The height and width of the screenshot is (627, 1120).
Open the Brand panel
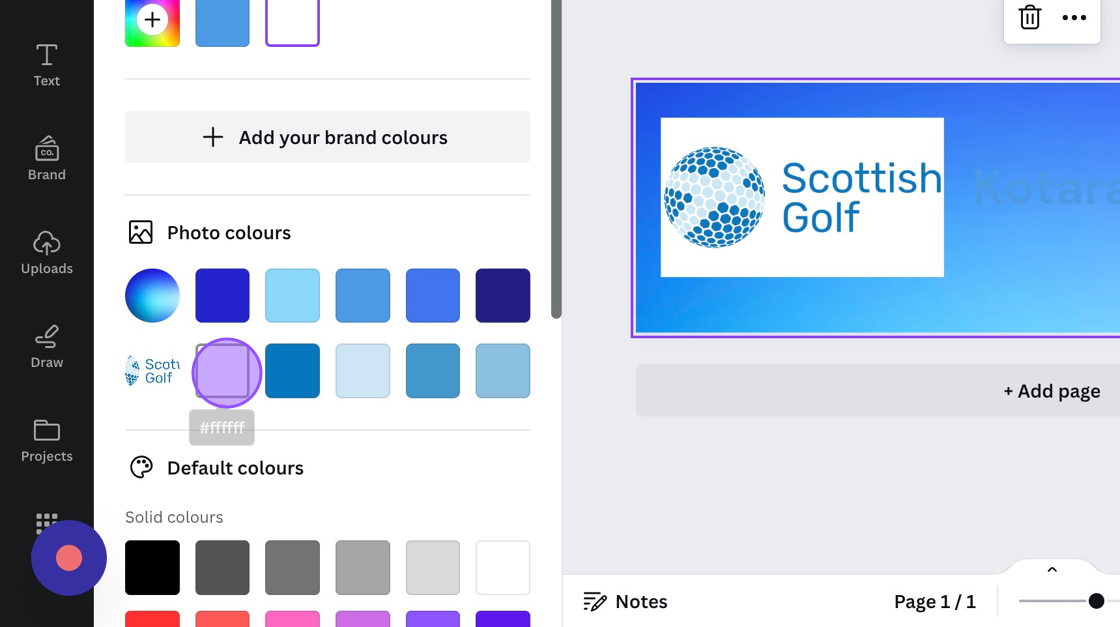pos(46,159)
